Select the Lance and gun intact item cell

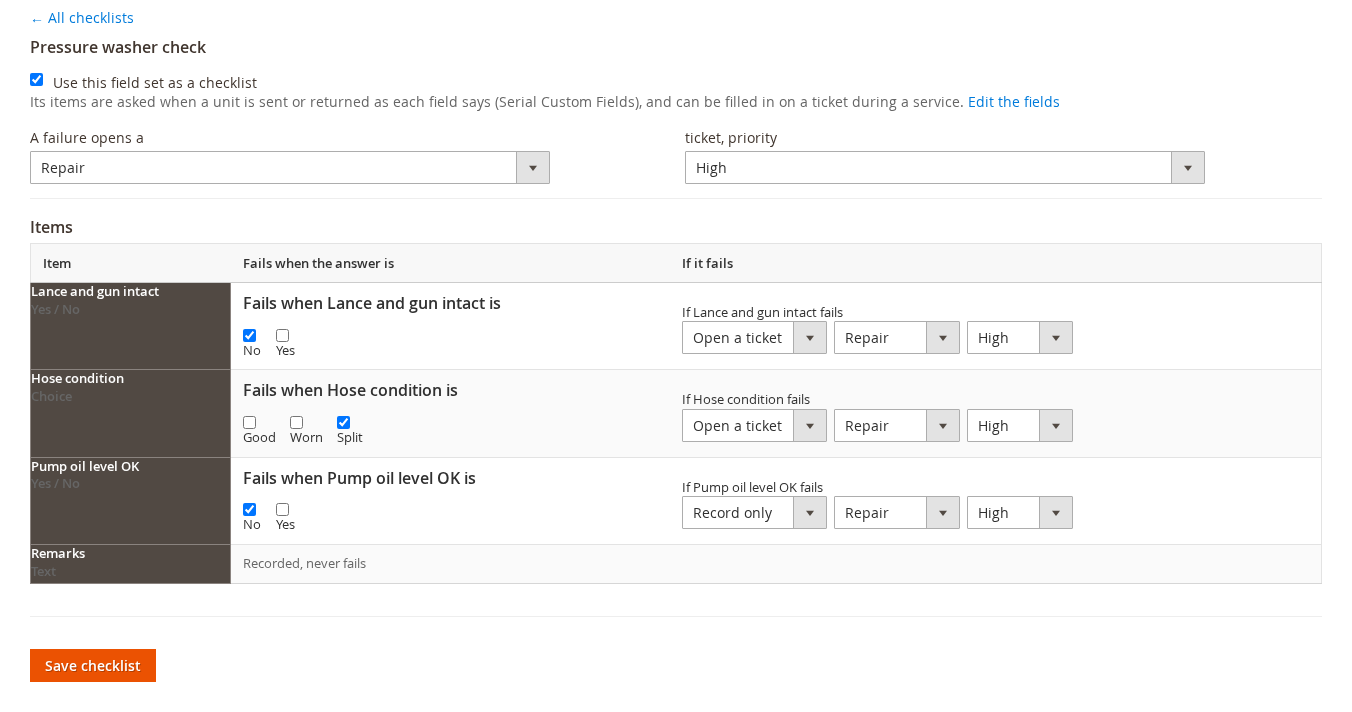tap(131, 326)
